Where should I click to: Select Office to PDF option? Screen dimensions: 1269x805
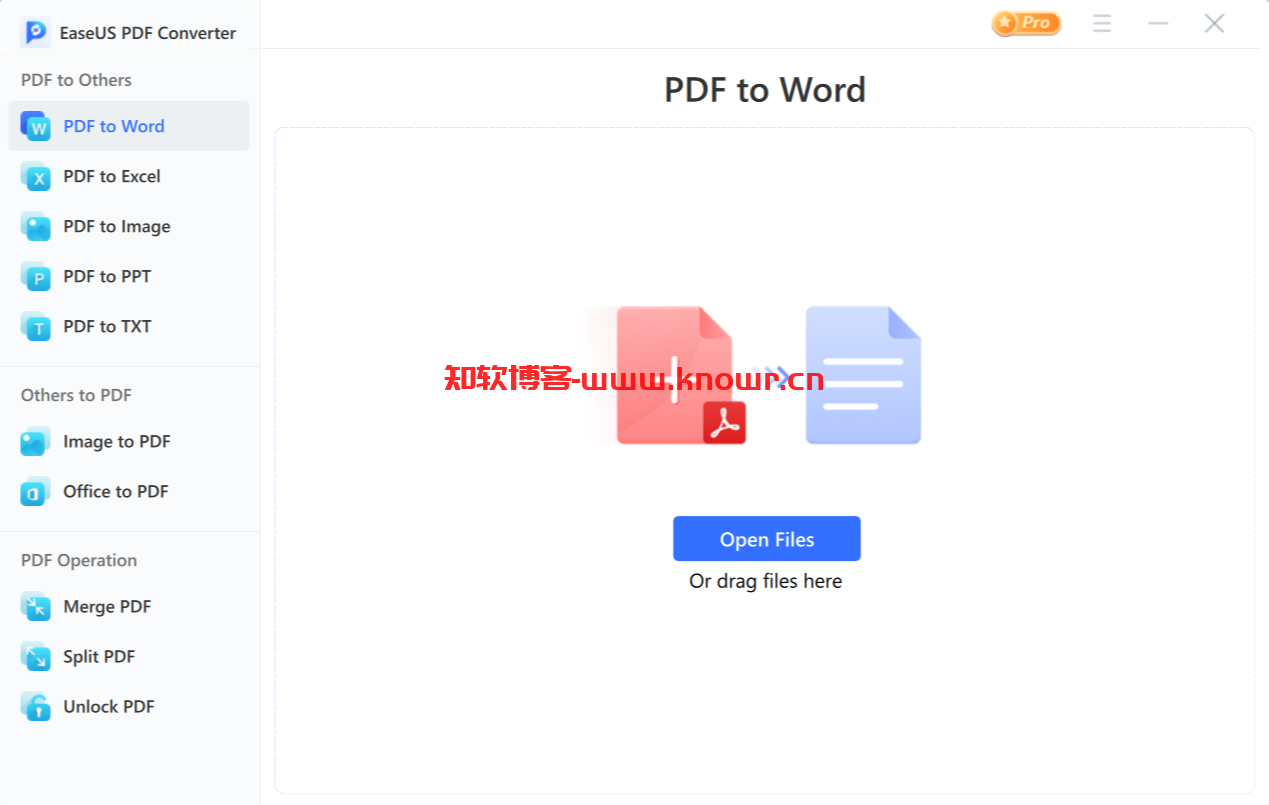[128, 491]
